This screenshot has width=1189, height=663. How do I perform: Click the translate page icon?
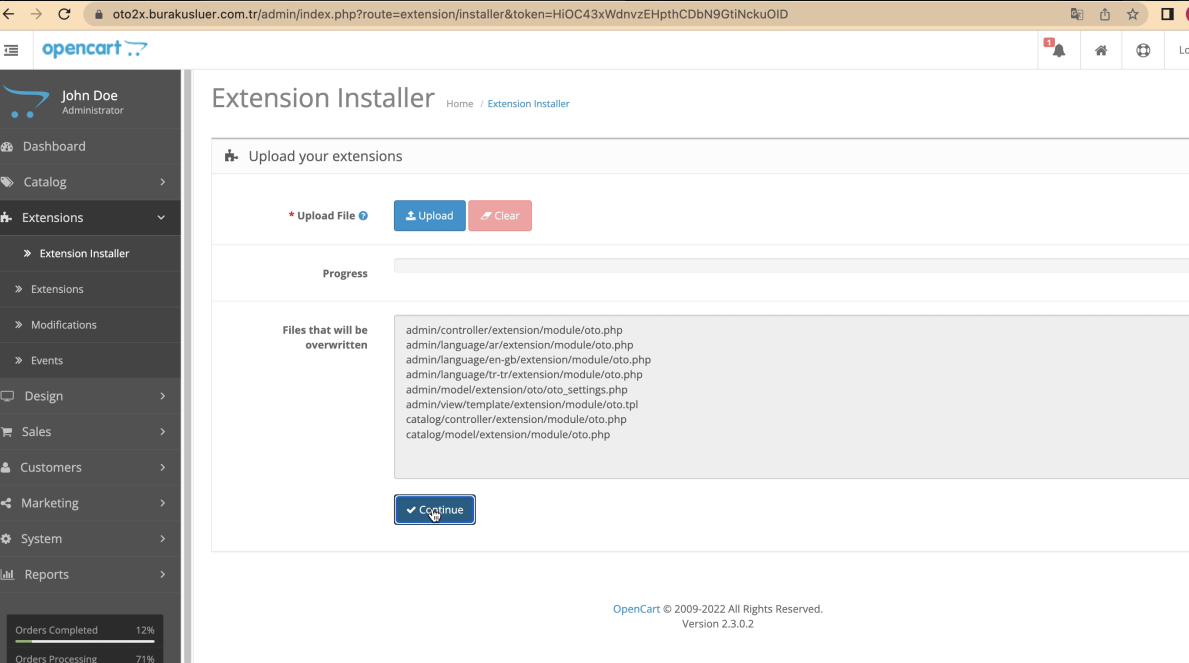(x=1077, y=14)
